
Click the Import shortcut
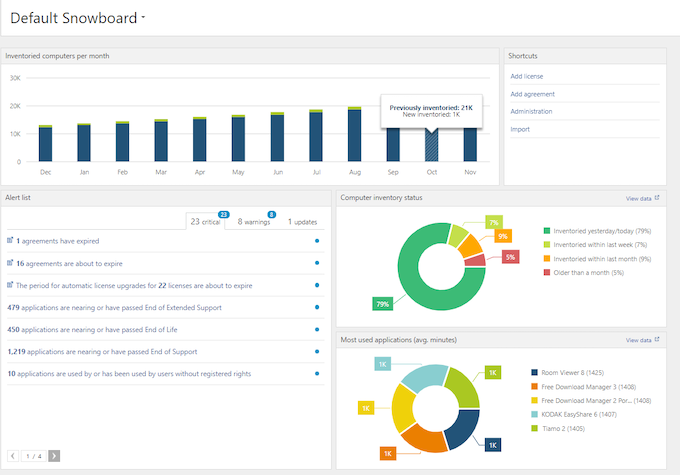tap(520, 129)
